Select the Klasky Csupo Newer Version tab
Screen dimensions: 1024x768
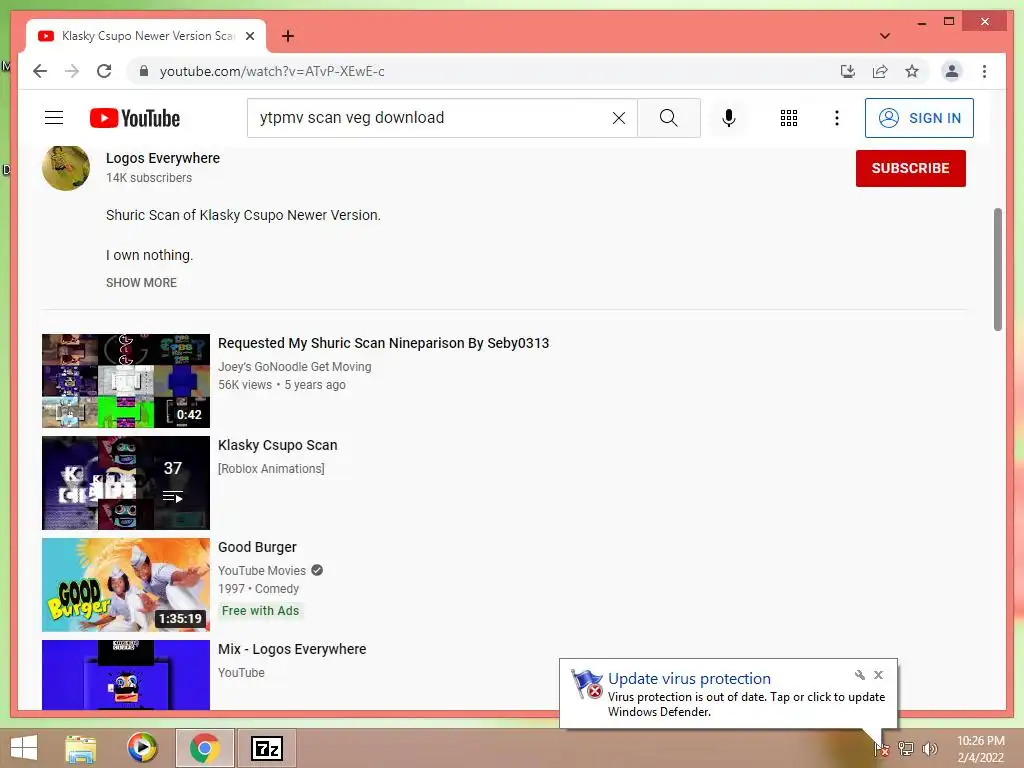[146, 36]
